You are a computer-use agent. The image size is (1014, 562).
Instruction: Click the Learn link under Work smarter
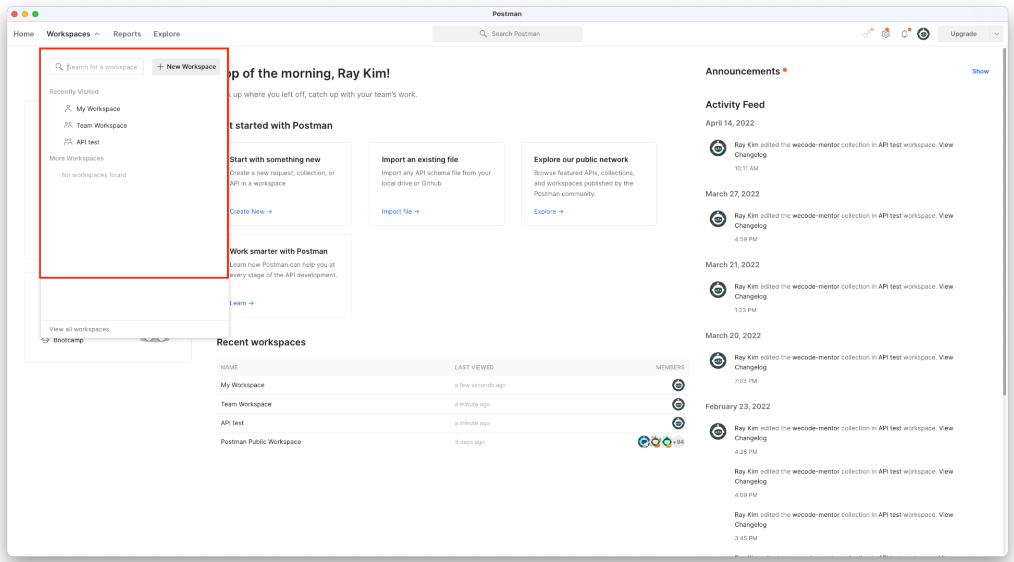pyautogui.click(x=241, y=303)
